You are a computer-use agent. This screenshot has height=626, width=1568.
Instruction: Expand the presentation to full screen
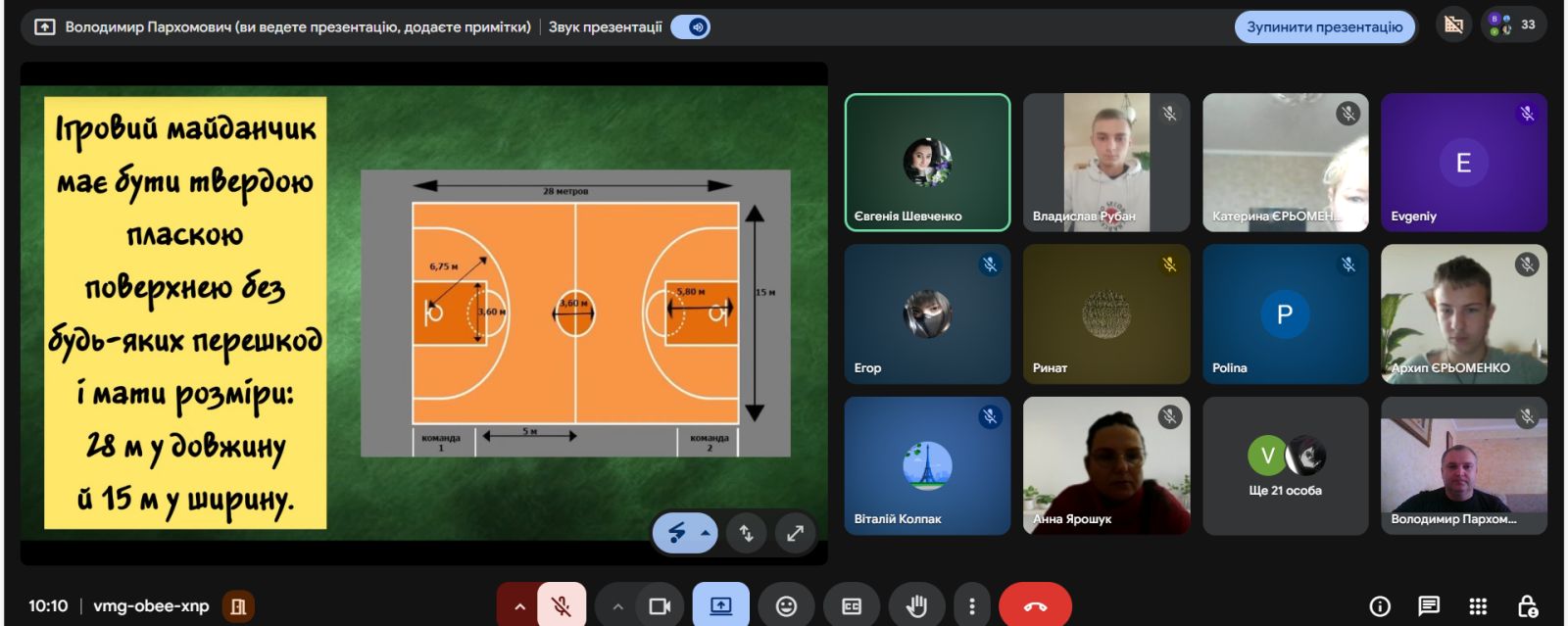pyautogui.click(x=795, y=533)
